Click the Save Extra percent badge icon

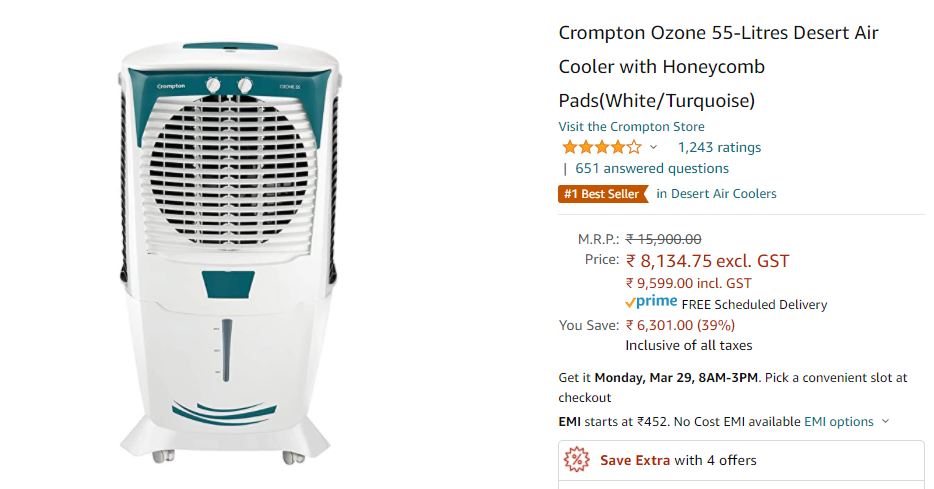click(x=577, y=460)
